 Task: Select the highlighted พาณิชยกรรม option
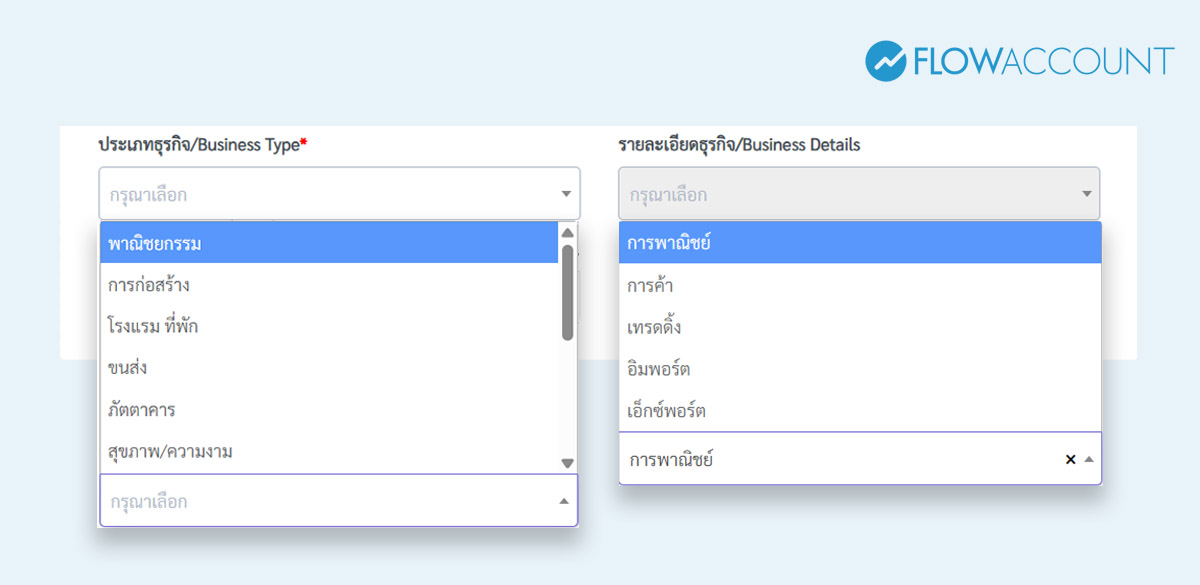300,242
